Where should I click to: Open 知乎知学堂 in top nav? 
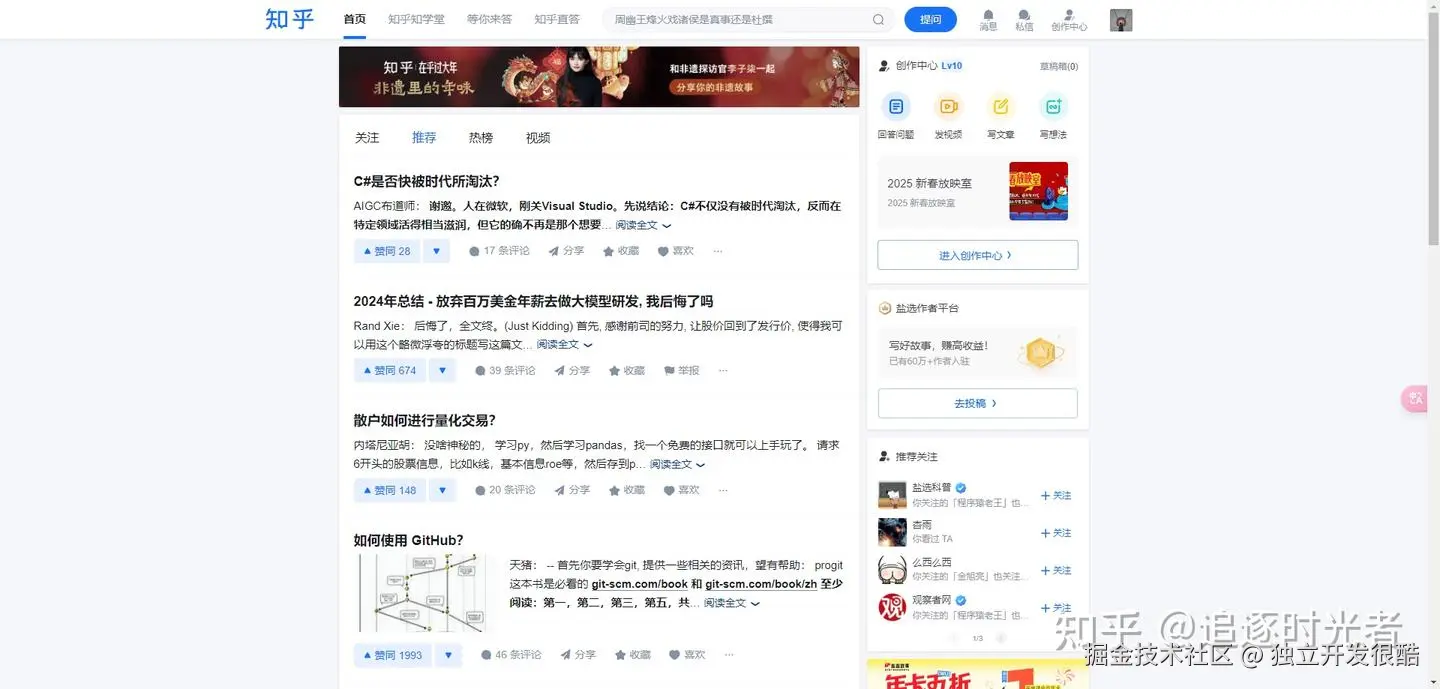(416, 19)
